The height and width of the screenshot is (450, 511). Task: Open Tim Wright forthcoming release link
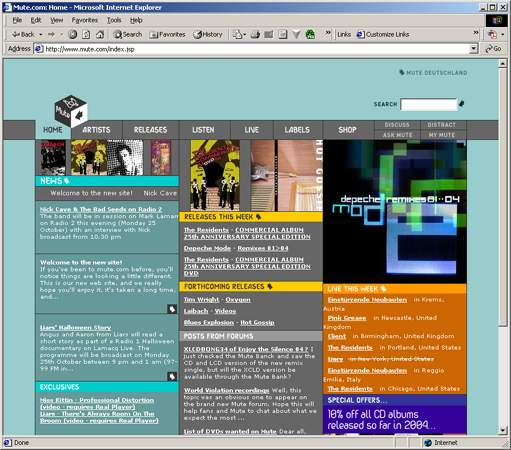(x=201, y=300)
